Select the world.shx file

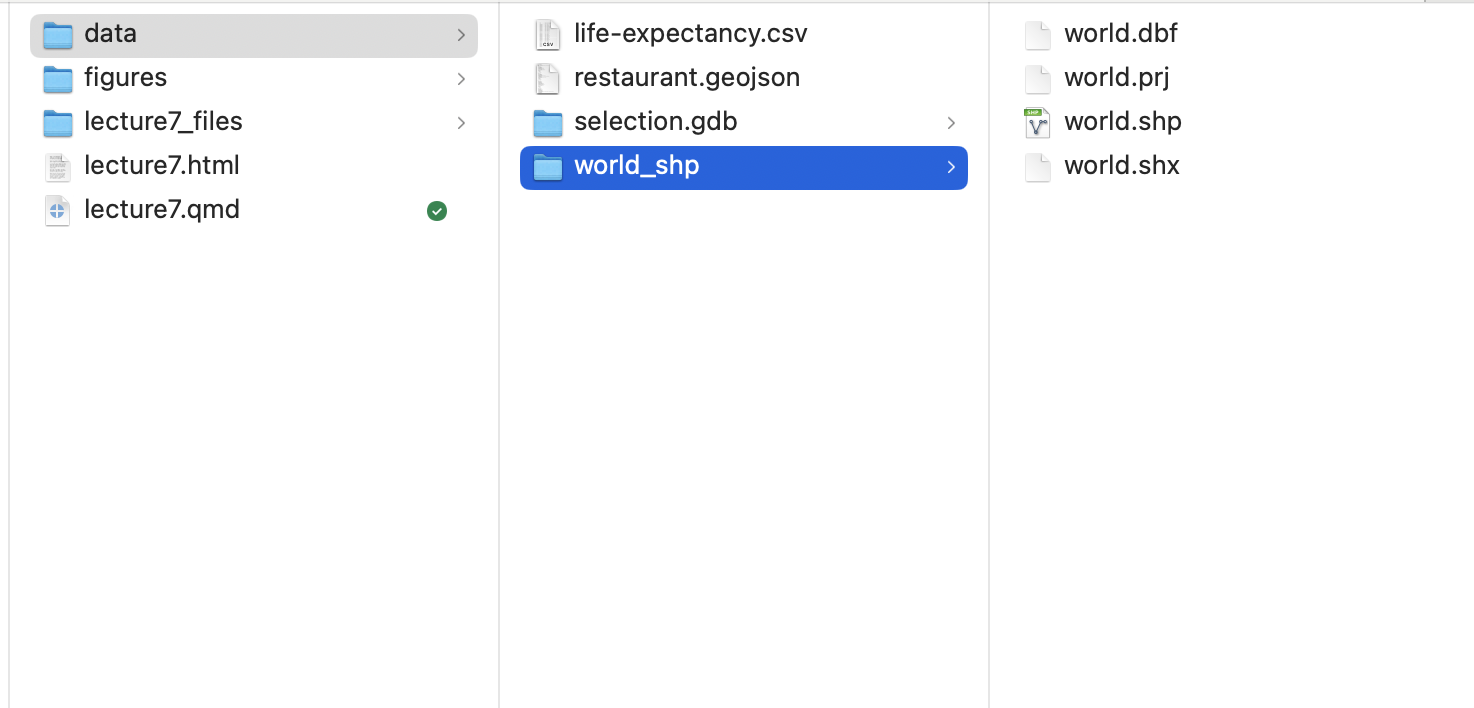1121,166
